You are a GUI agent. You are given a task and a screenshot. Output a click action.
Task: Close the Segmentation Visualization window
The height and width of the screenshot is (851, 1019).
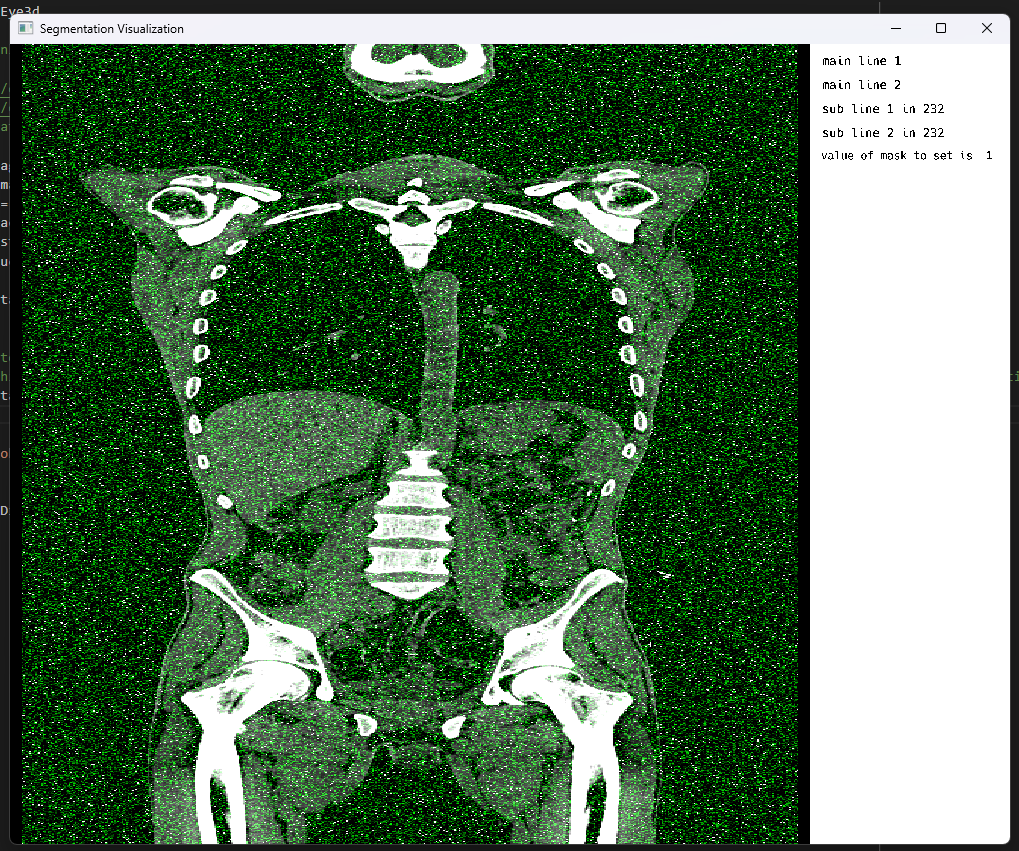[987, 29]
